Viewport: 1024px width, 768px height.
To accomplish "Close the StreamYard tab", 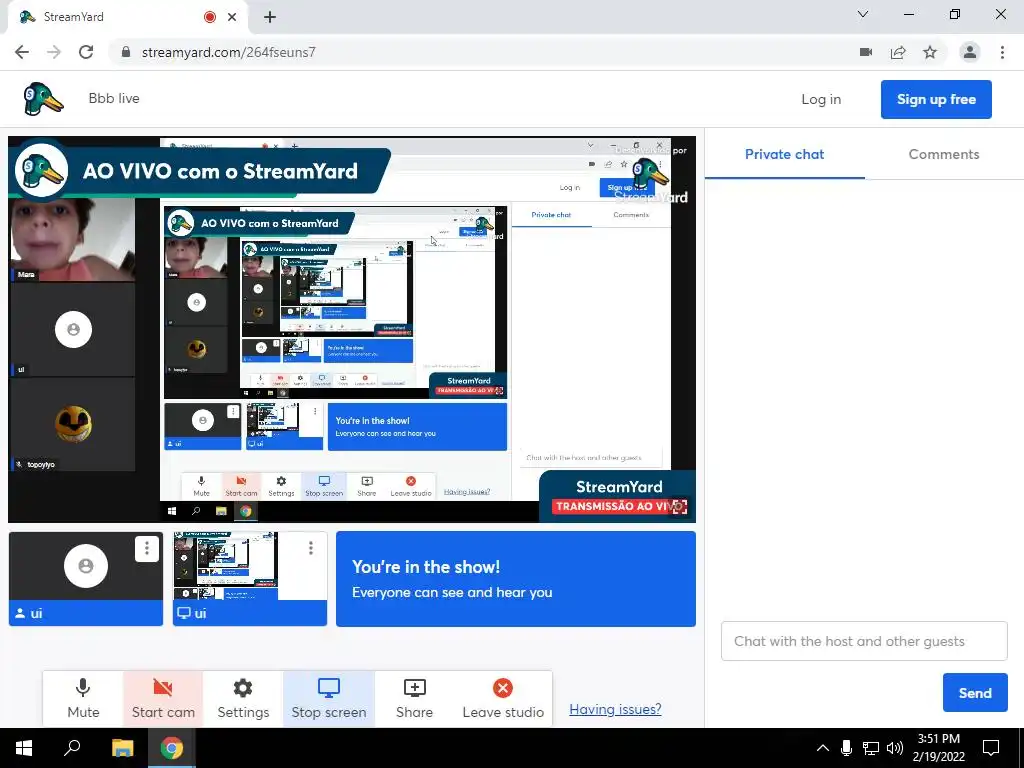I will point(232,17).
